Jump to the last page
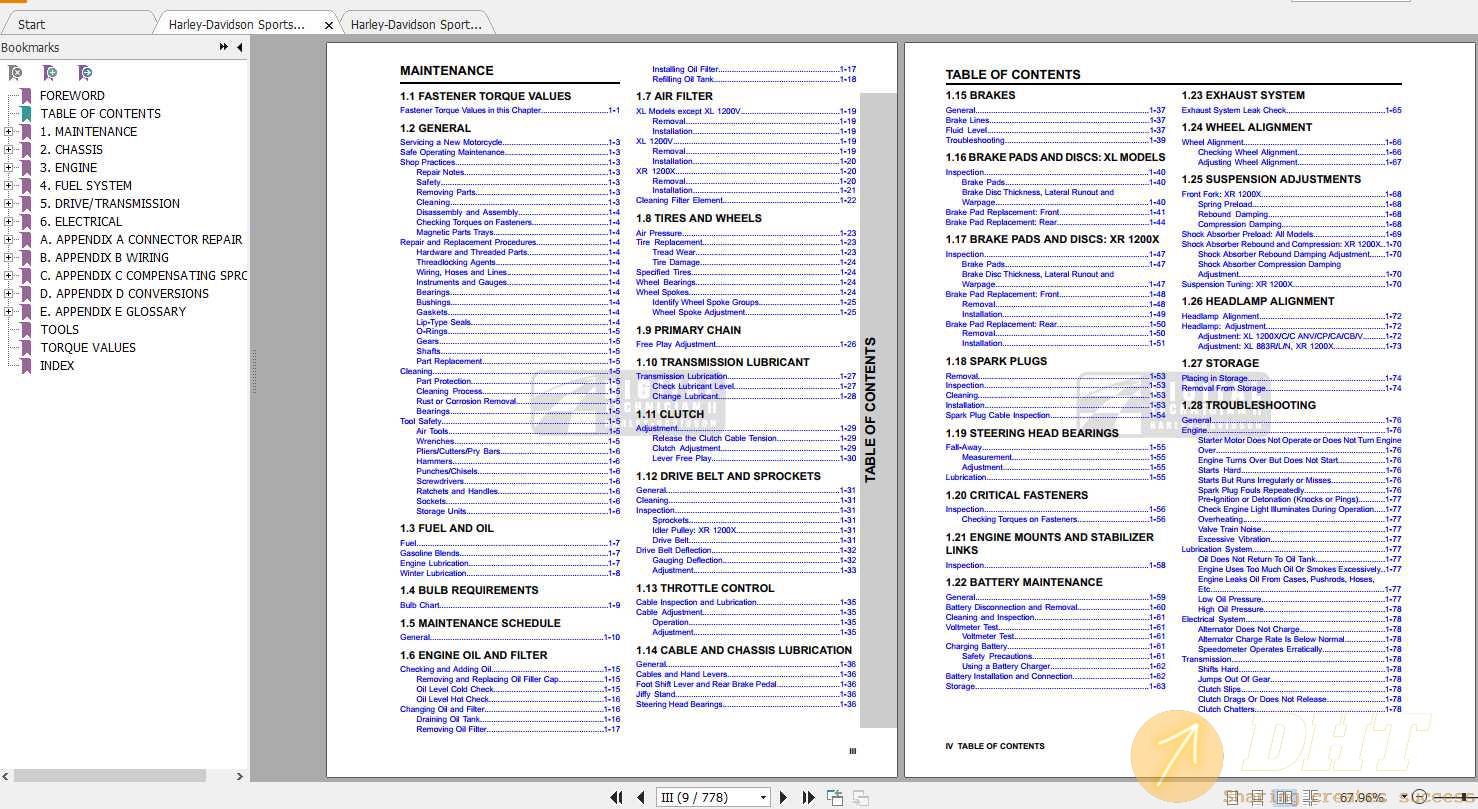The height and width of the screenshot is (809, 1478). 807,797
